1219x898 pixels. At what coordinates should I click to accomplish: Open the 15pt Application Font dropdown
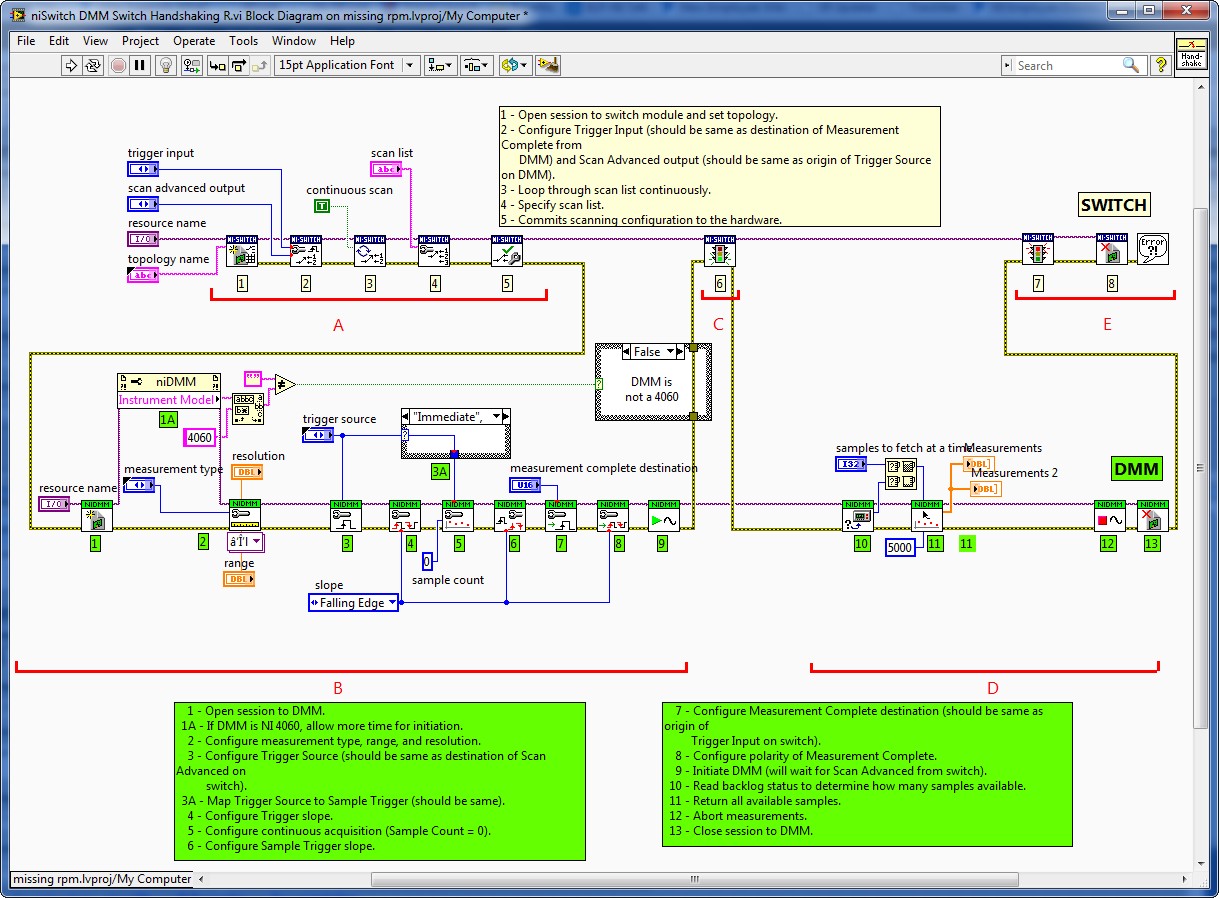[x=347, y=65]
